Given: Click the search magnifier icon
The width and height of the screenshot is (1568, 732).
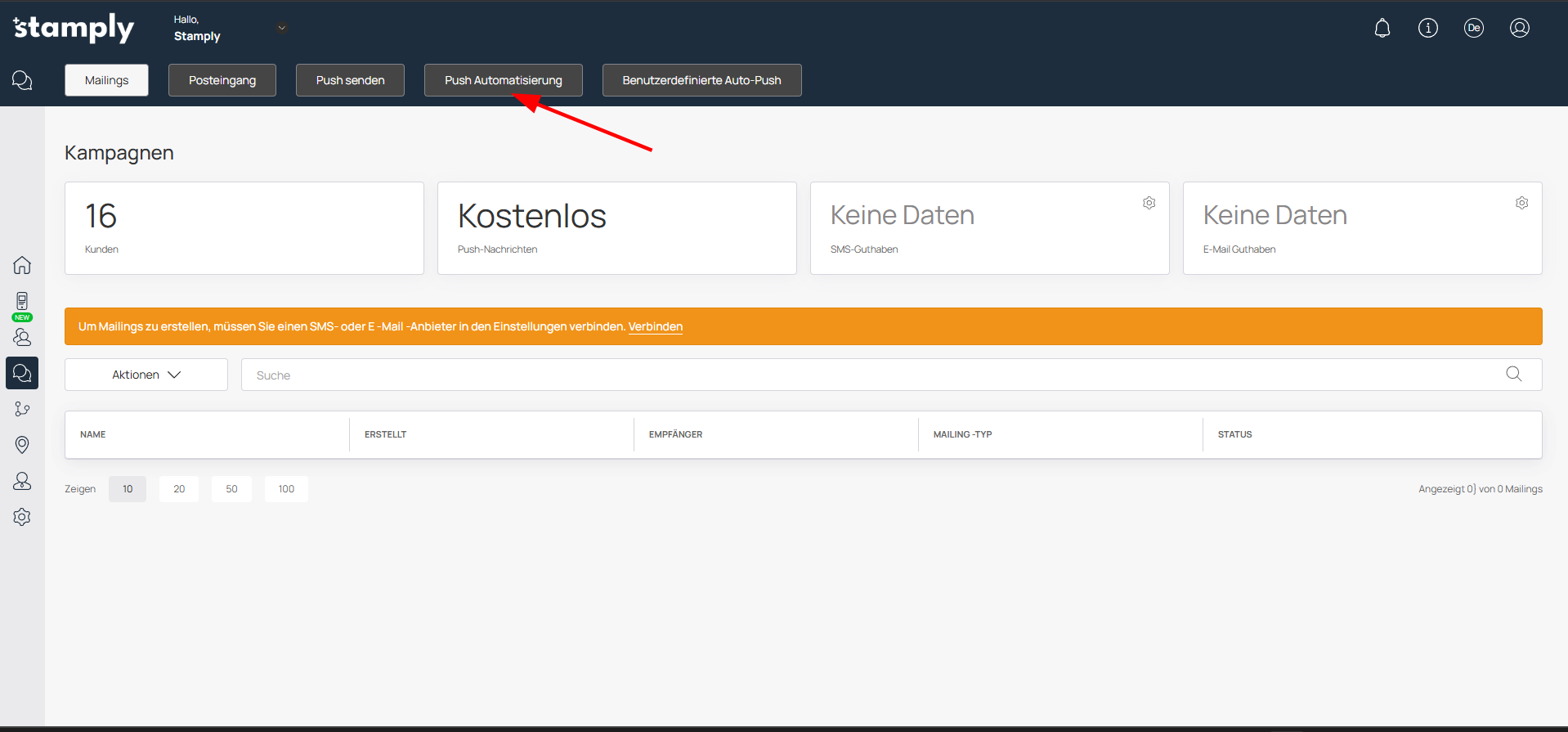Looking at the screenshot, I should tap(1513, 374).
